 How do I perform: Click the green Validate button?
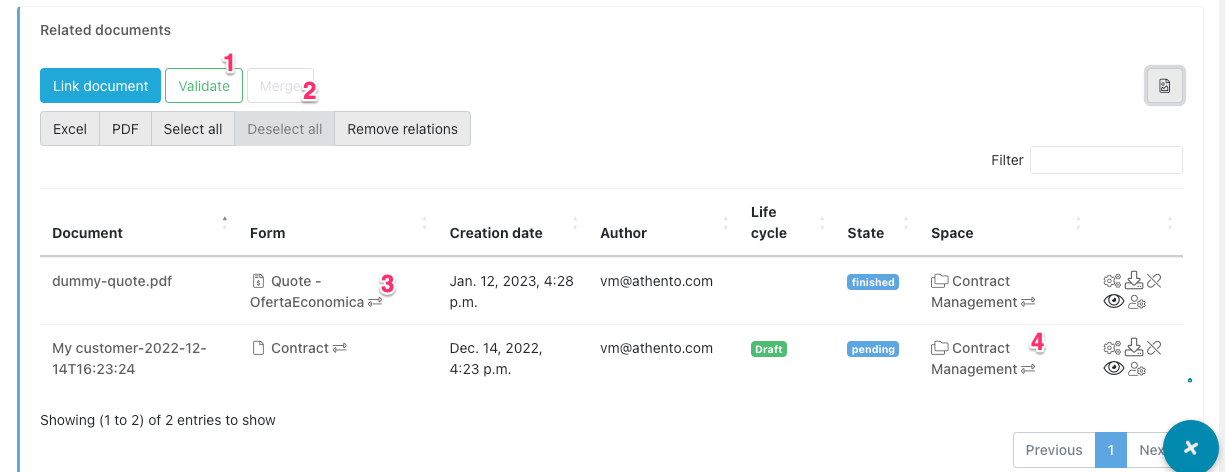point(204,86)
